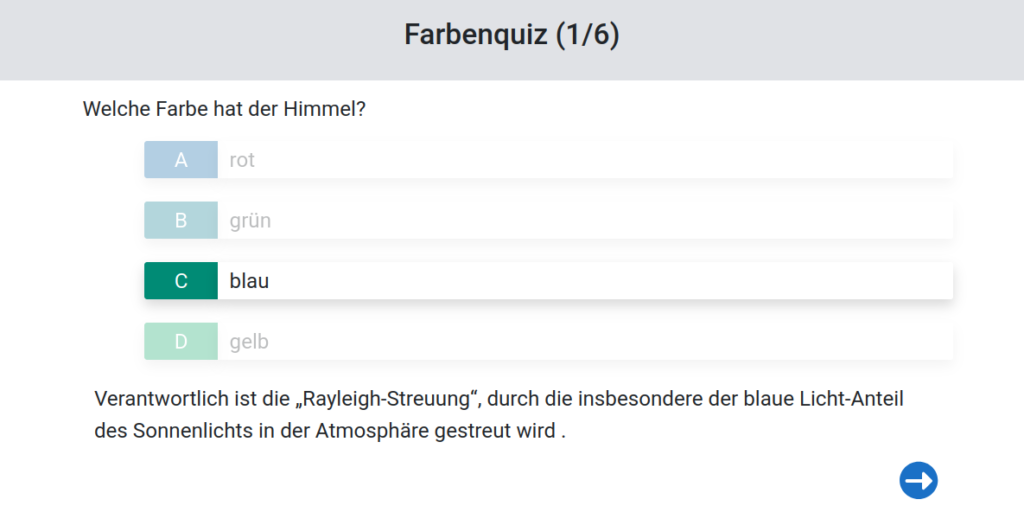Choose the answer text "grün"
The image size is (1024, 506).
pos(250,221)
